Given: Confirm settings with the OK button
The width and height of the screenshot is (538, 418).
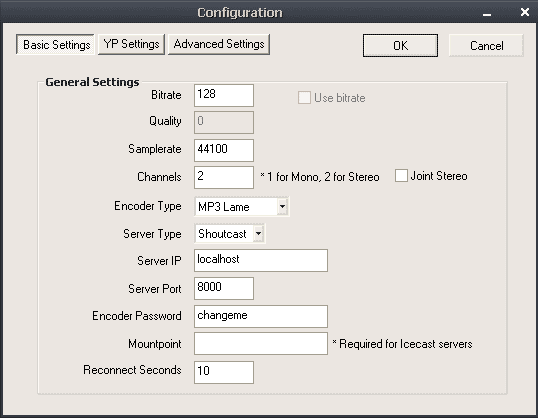Looking at the screenshot, I should pyautogui.click(x=400, y=46).
